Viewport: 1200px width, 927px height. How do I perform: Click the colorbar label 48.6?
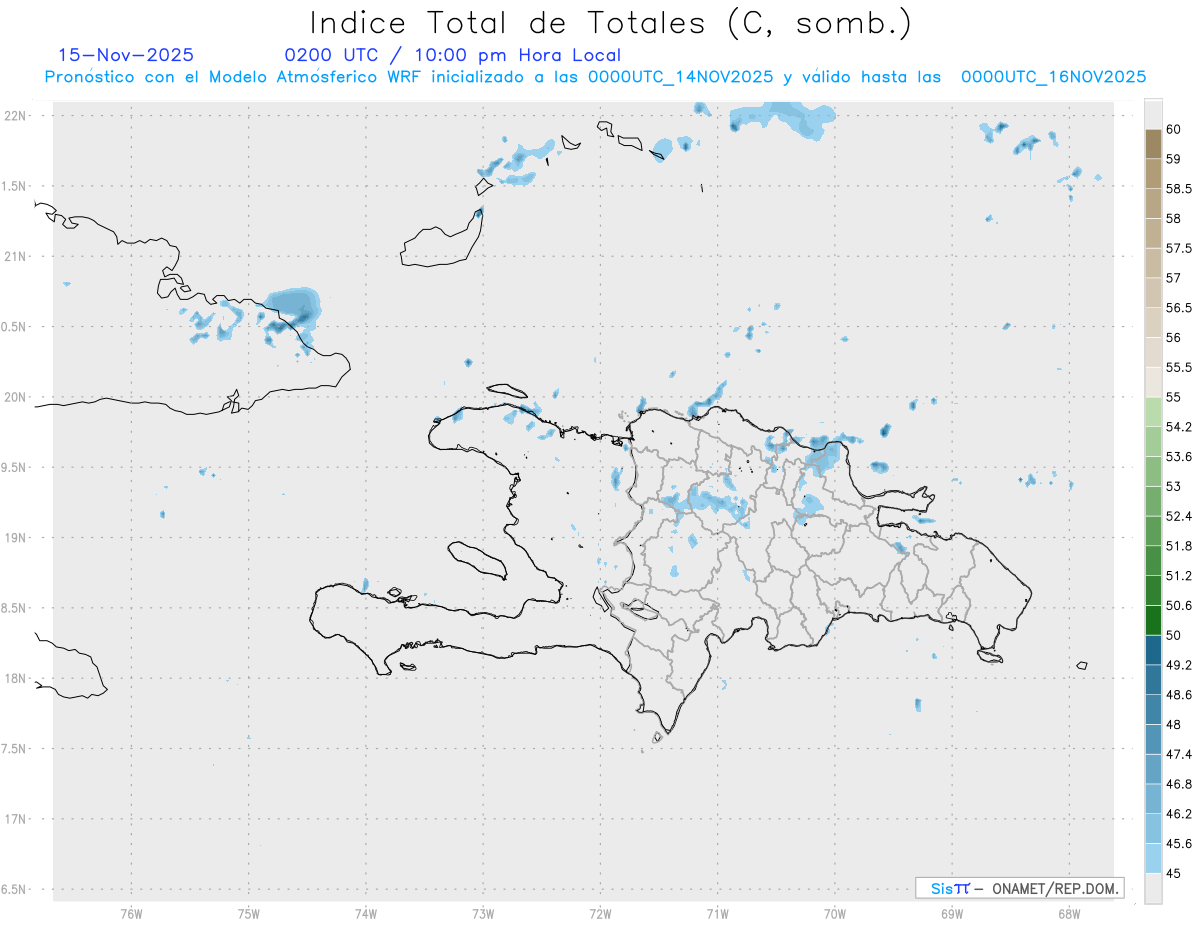pyautogui.click(x=1178, y=695)
